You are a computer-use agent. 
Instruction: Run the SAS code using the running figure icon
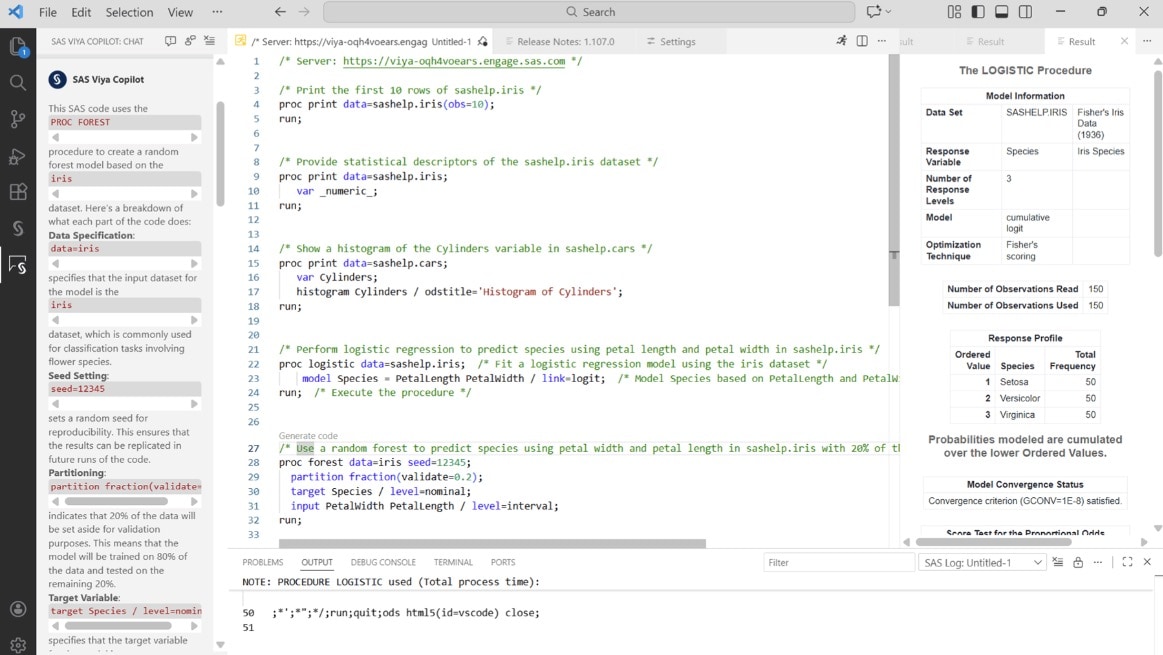(840, 41)
